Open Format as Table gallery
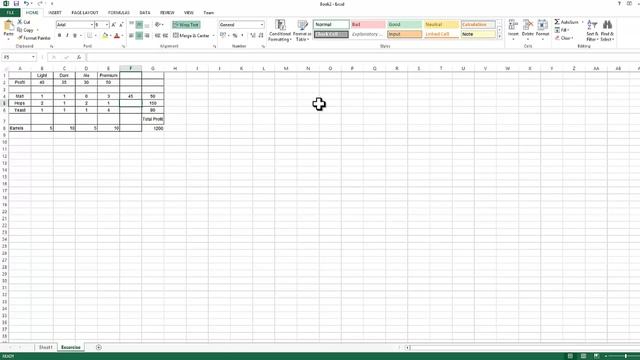Image resolution: width=640 pixels, height=360 pixels. pyautogui.click(x=302, y=31)
